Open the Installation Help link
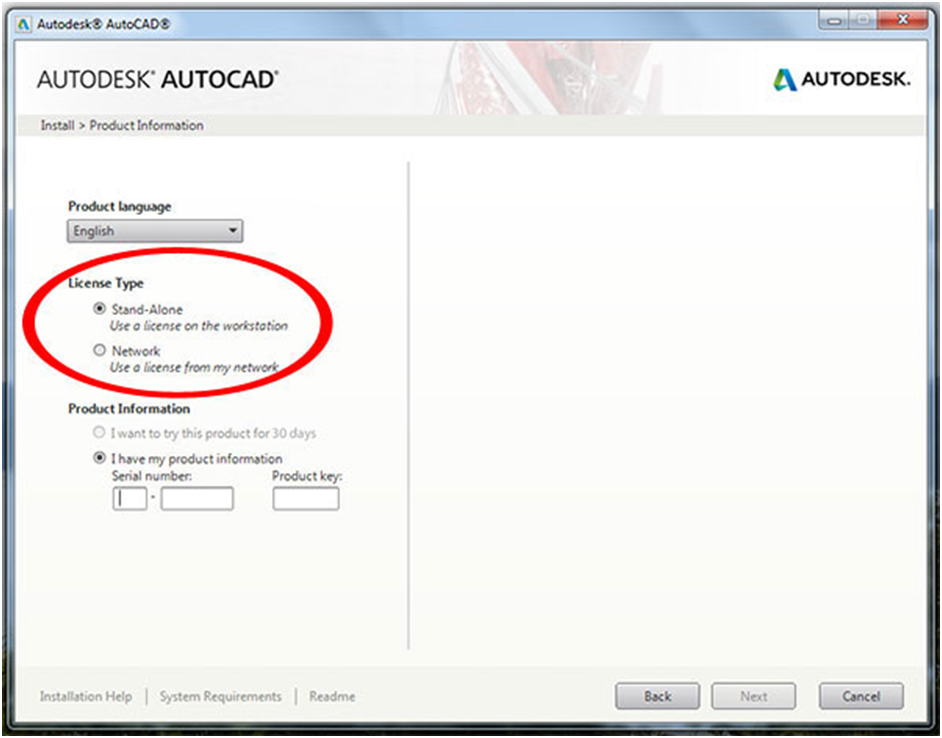The width and height of the screenshot is (942, 738). [86, 697]
